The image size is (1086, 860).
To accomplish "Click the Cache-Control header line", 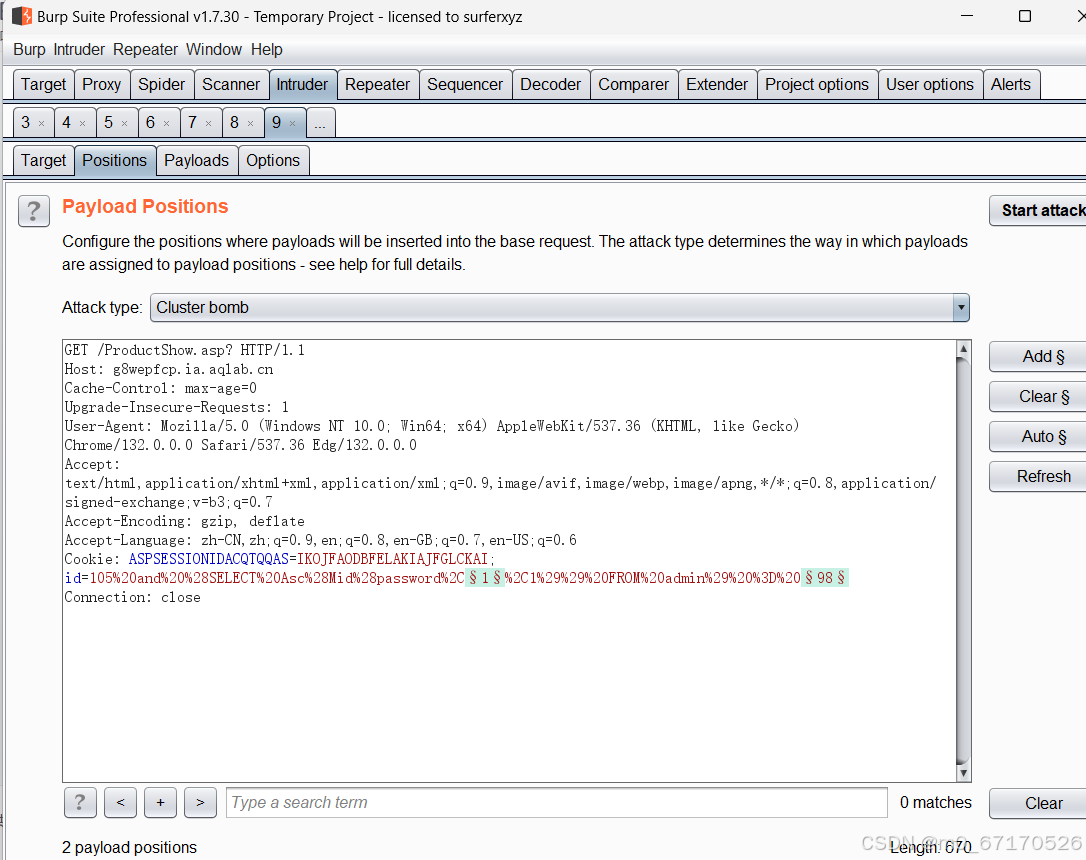I will click(x=161, y=388).
